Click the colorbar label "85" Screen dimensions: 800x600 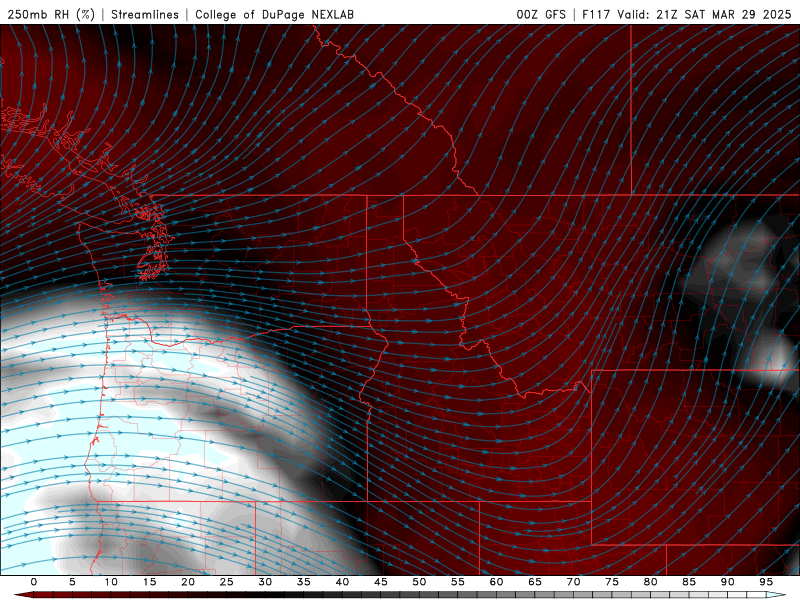tap(689, 582)
